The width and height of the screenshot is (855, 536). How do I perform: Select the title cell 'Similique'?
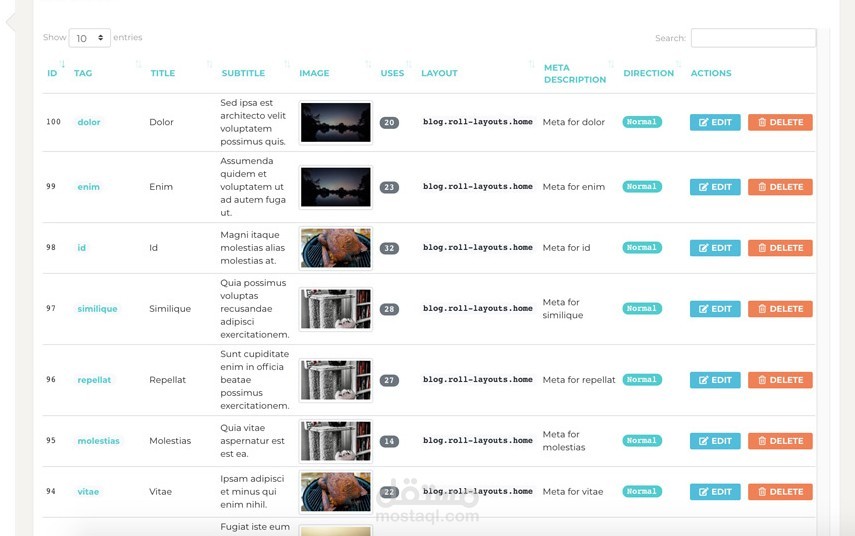[x=170, y=309]
